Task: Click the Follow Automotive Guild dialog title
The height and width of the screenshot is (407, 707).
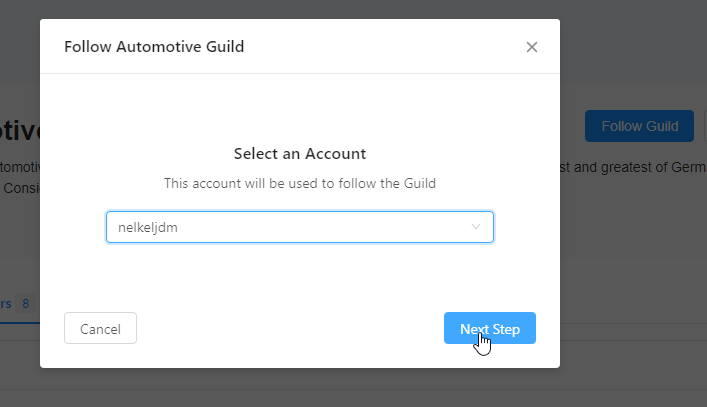Action: [x=154, y=46]
